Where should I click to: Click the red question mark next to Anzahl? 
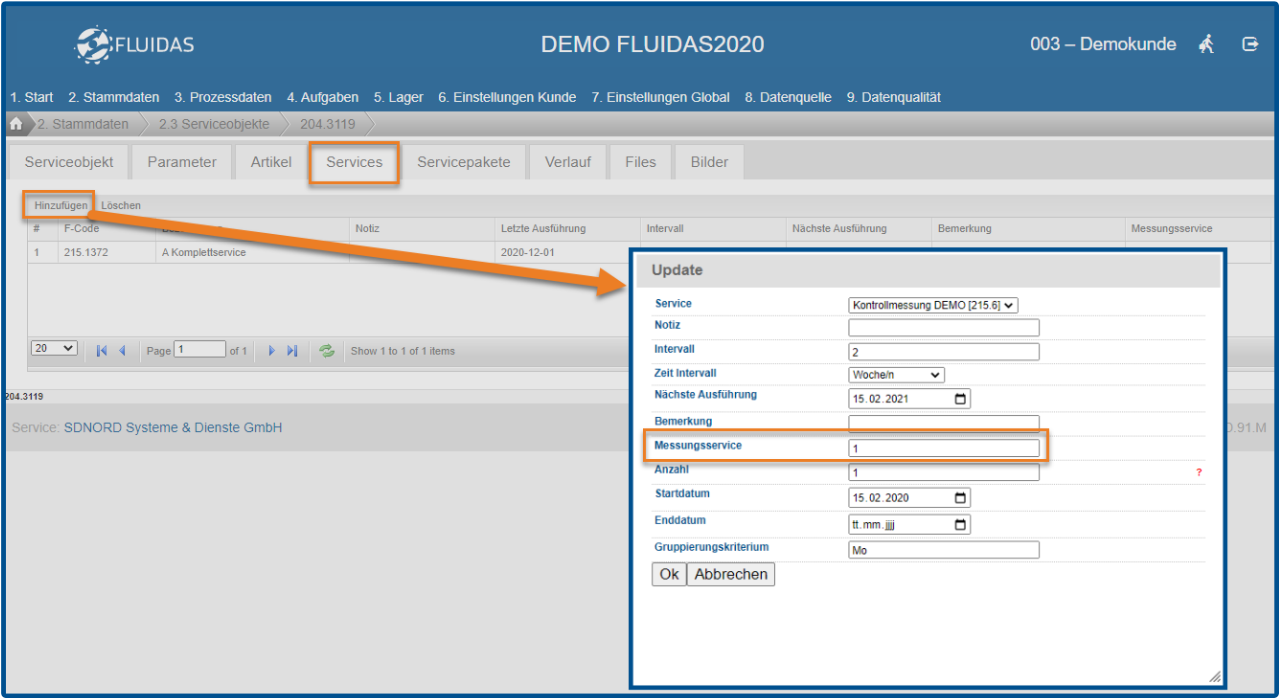[1199, 473]
